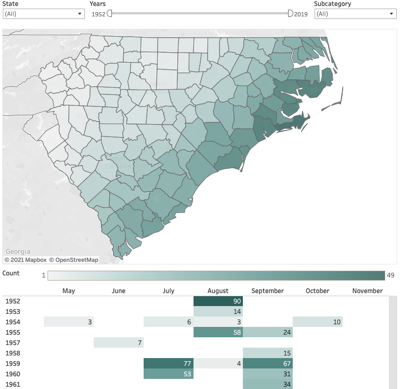Select the 1954 August cell showing 3
This screenshot has width=400, height=389.
[x=218, y=322]
